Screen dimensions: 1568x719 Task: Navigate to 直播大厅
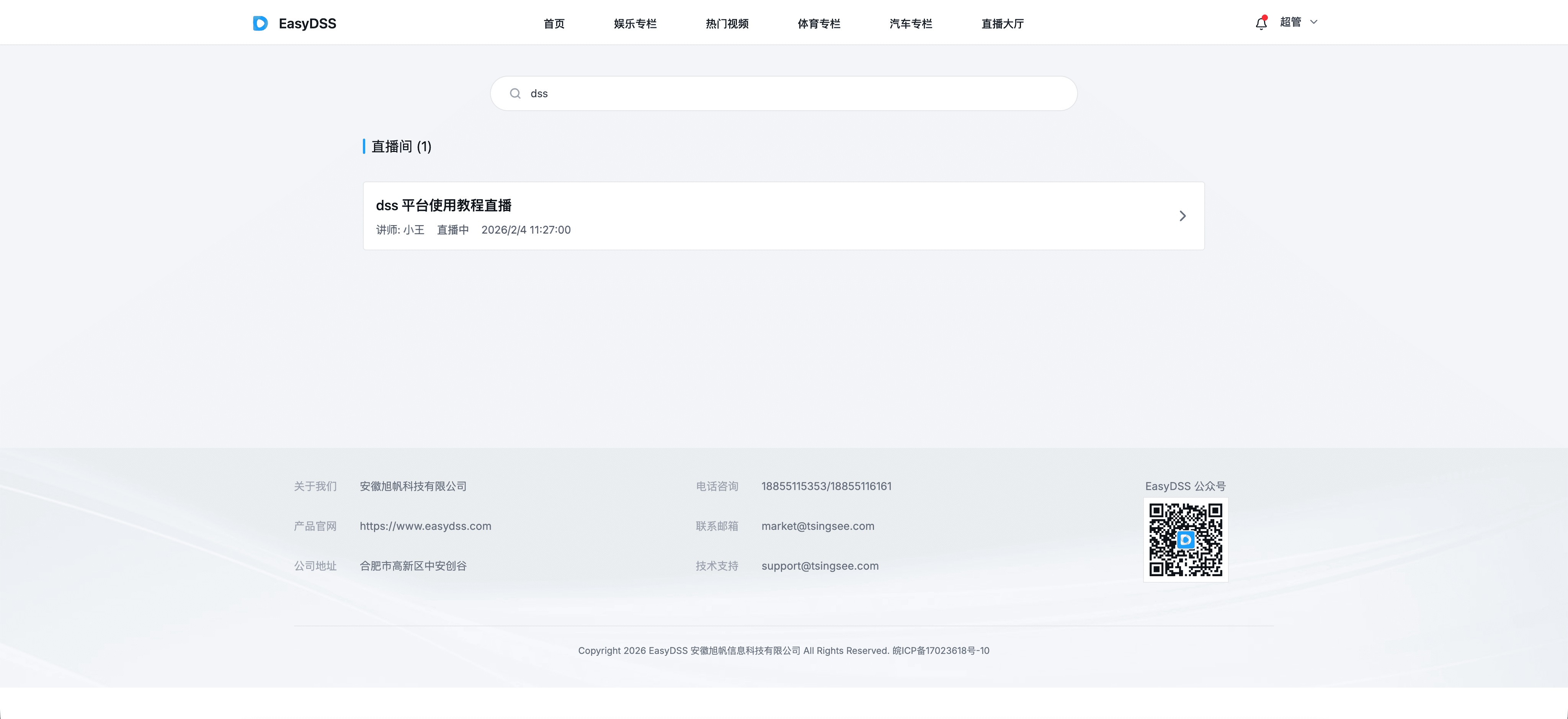click(1003, 24)
